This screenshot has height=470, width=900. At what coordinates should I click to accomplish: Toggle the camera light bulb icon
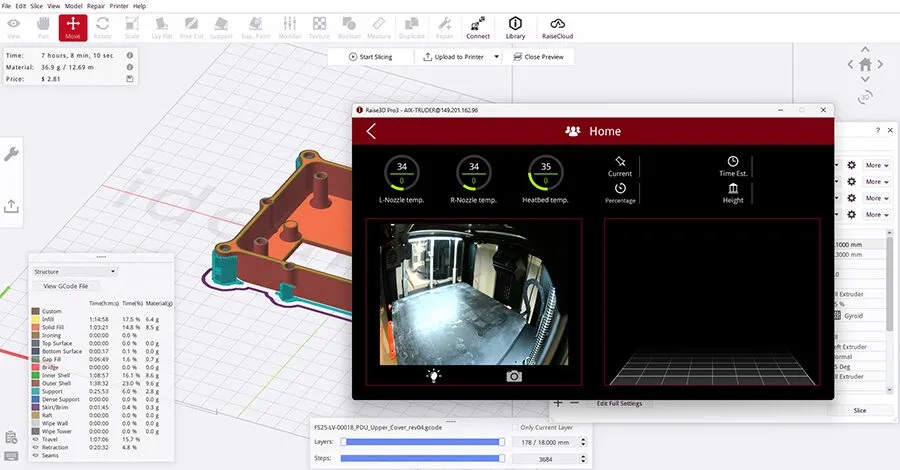coord(434,376)
